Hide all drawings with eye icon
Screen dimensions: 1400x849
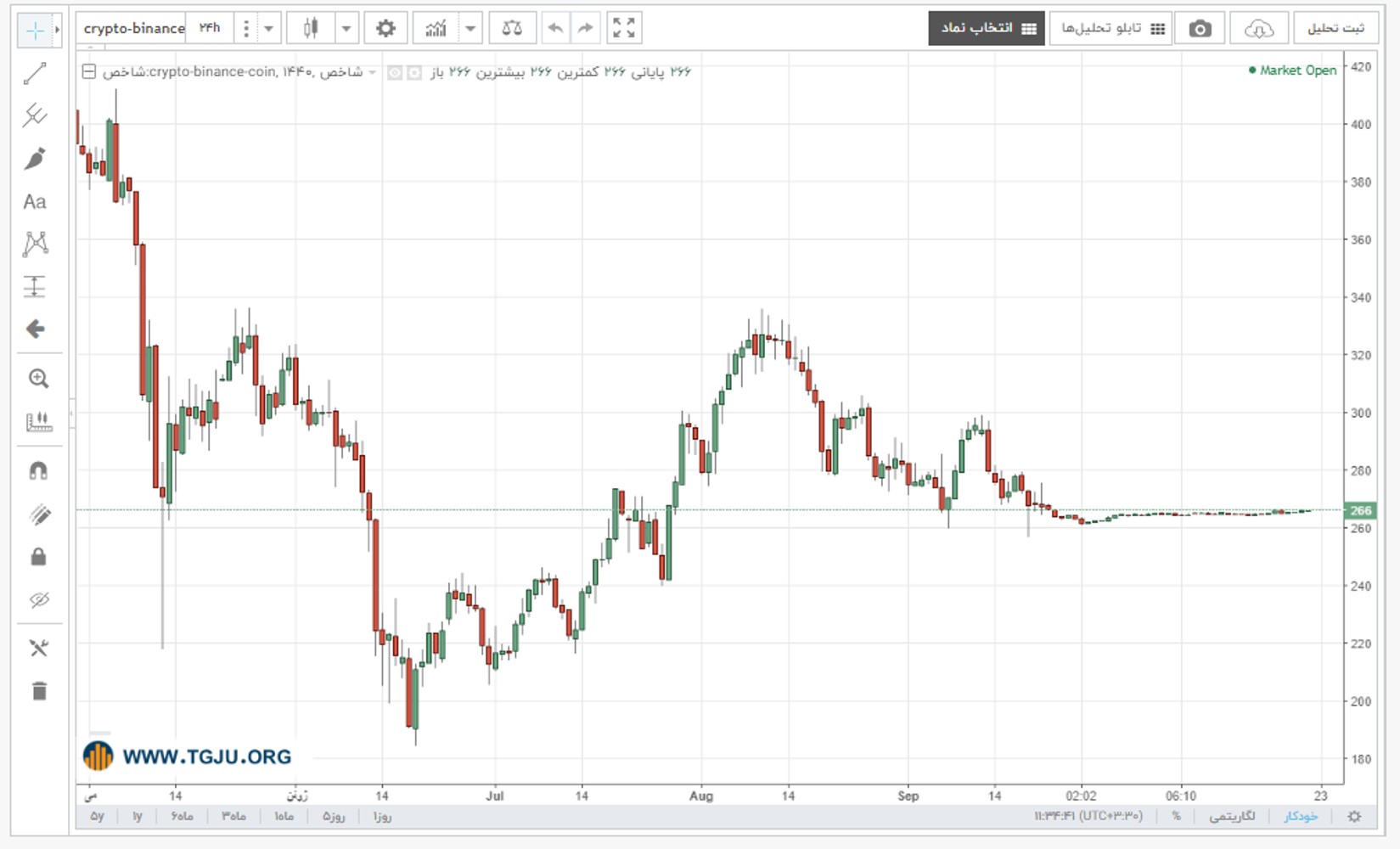coord(38,599)
